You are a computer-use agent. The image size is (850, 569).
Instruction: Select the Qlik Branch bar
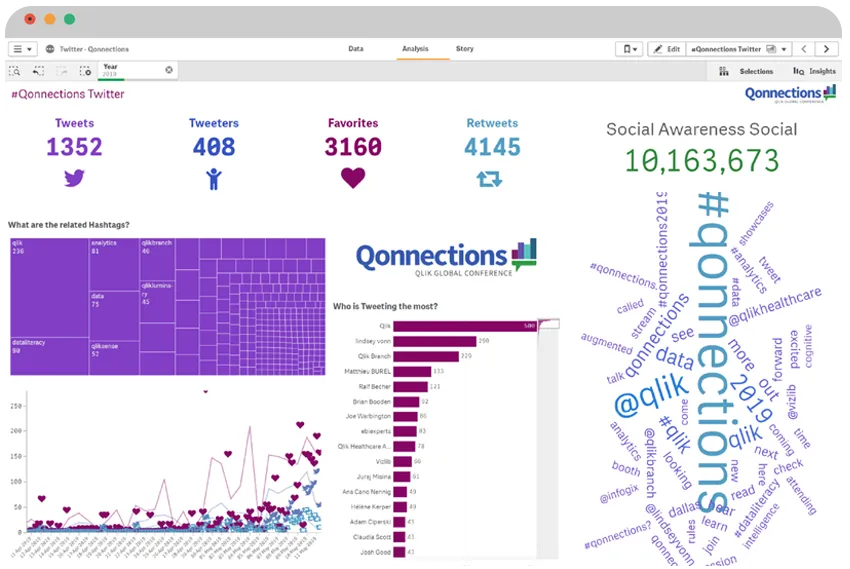[426, 357]
